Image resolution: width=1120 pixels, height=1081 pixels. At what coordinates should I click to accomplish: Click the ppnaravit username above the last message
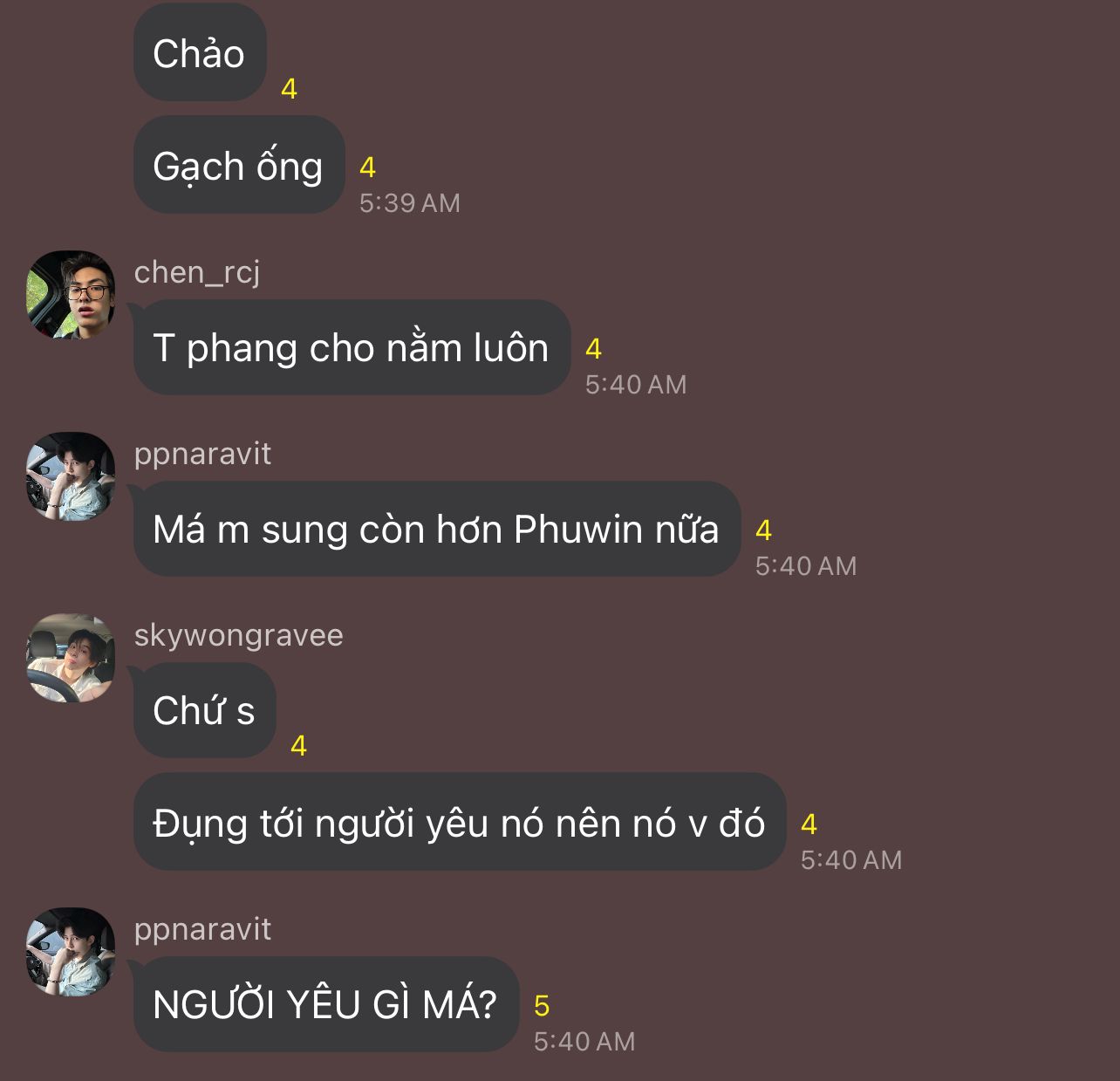click(x=202, y=929)
